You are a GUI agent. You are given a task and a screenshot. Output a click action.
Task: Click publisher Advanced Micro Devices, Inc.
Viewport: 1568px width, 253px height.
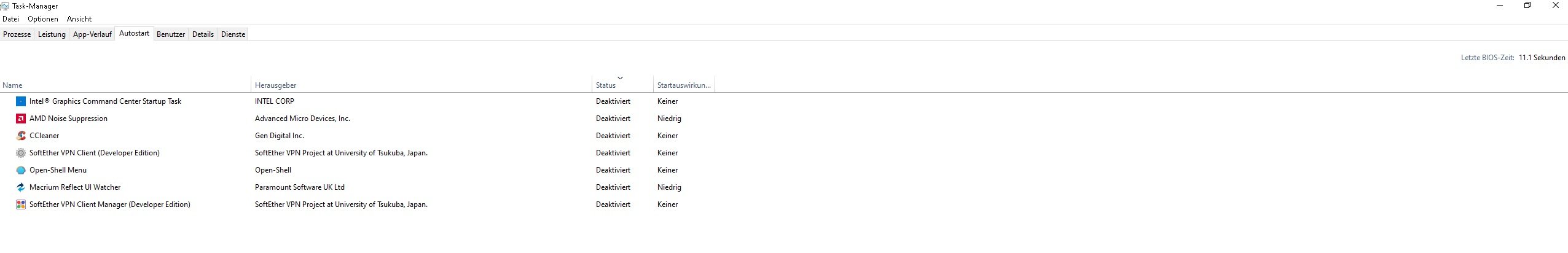pos(302,119)
